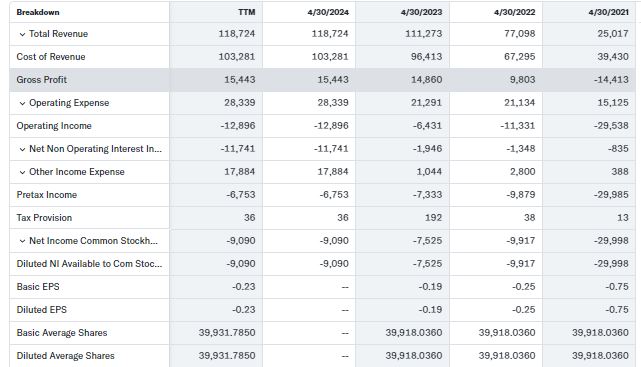
Task: Collapse the Total Revenue row chevron
Action: (x=22, y=34)
